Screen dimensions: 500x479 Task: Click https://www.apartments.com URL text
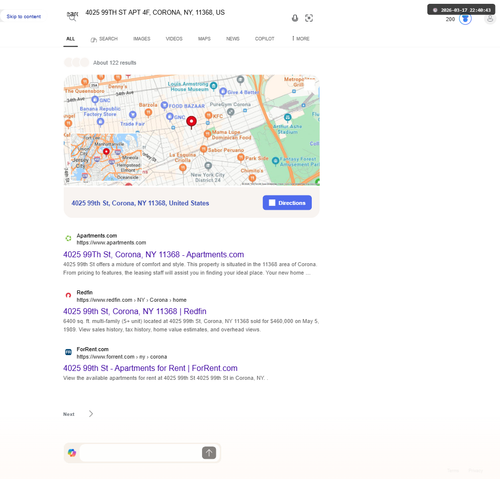coord(111,243)
